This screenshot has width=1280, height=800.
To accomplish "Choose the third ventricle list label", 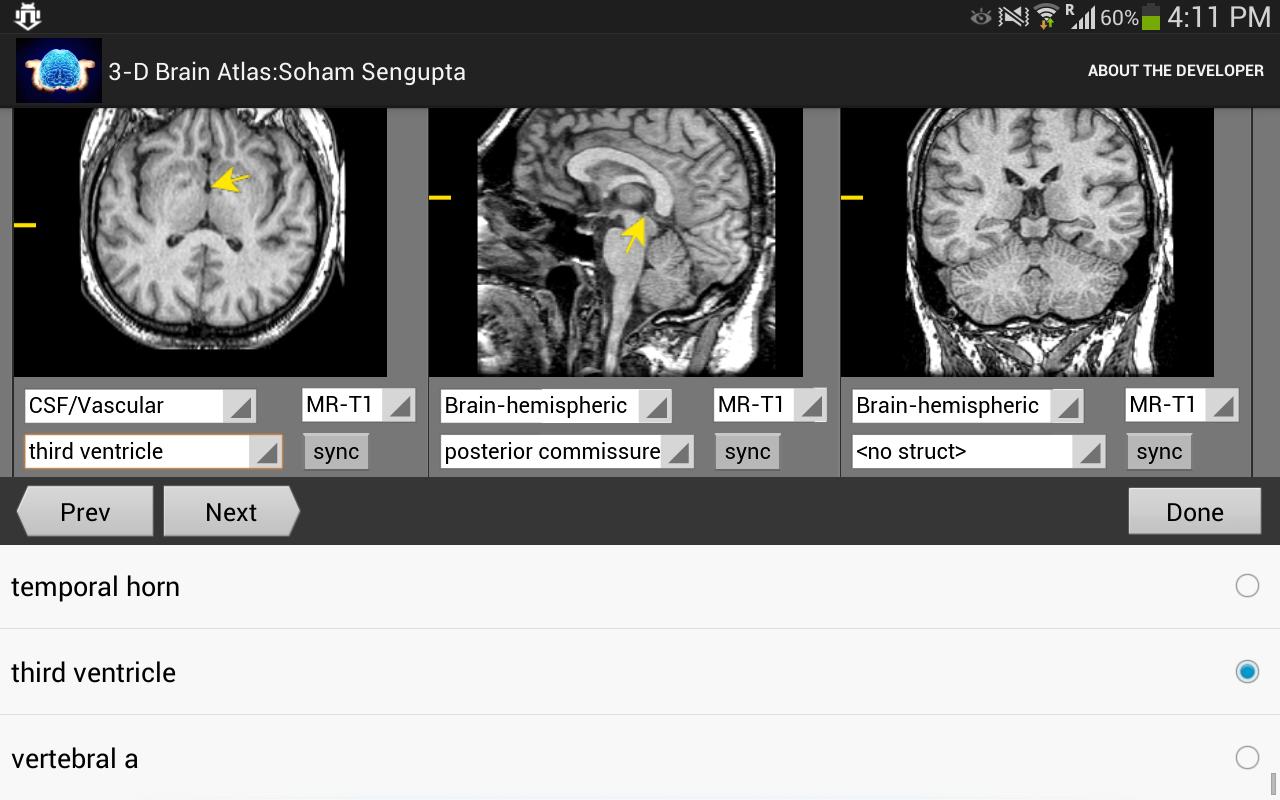I will pyautogui.click(x=94, y=673).
